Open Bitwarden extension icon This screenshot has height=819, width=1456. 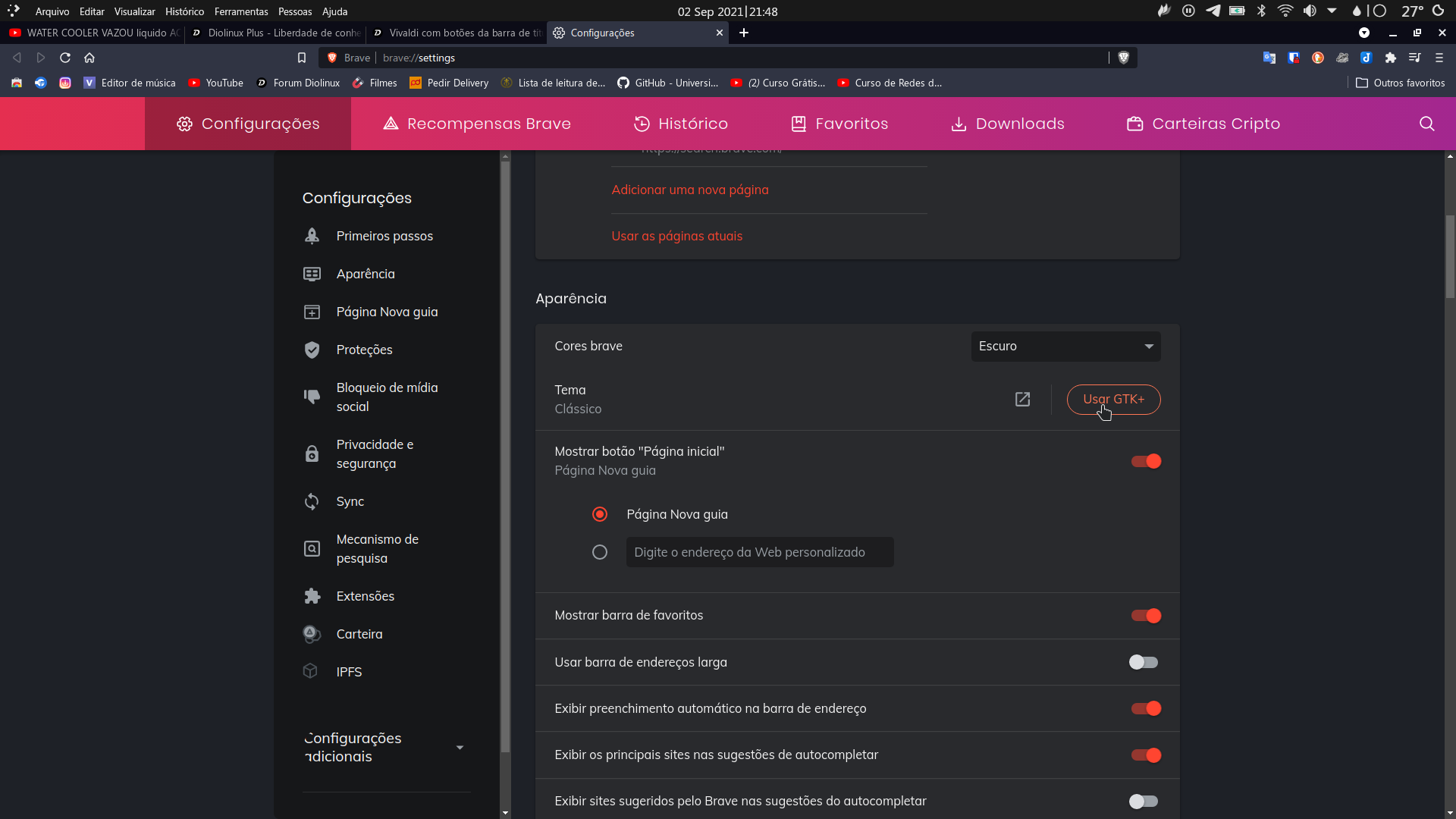(1294, 58)
